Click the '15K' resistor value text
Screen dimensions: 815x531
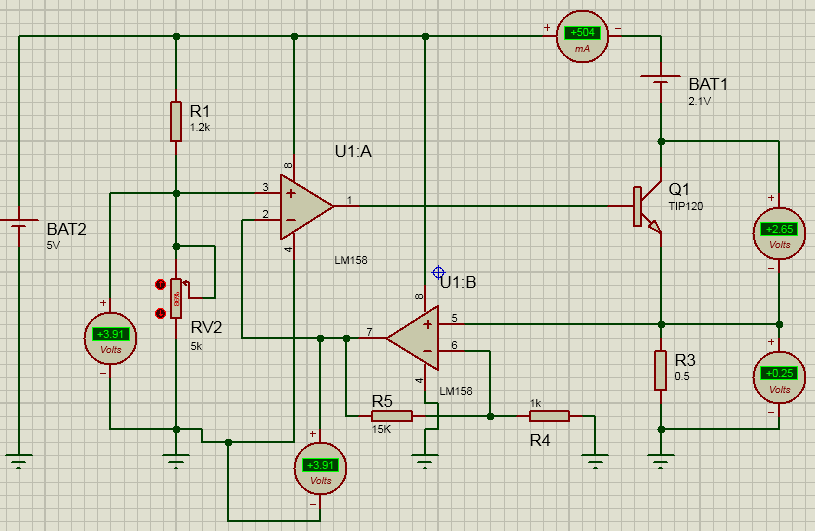pos(381,429)
